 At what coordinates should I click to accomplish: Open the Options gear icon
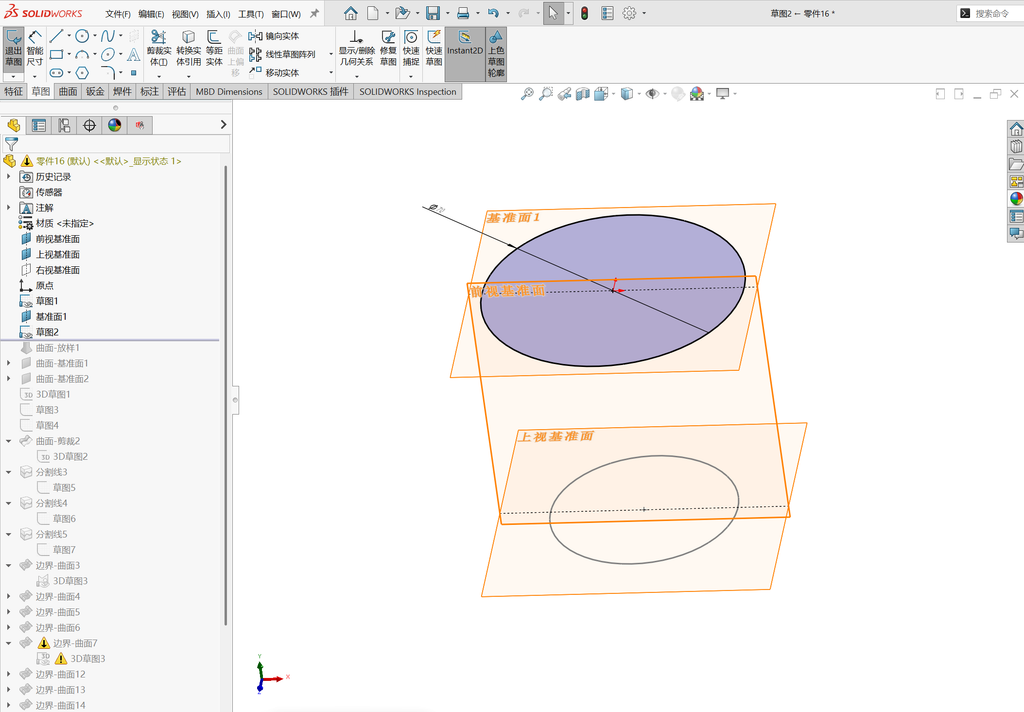(x=630, y=13)
